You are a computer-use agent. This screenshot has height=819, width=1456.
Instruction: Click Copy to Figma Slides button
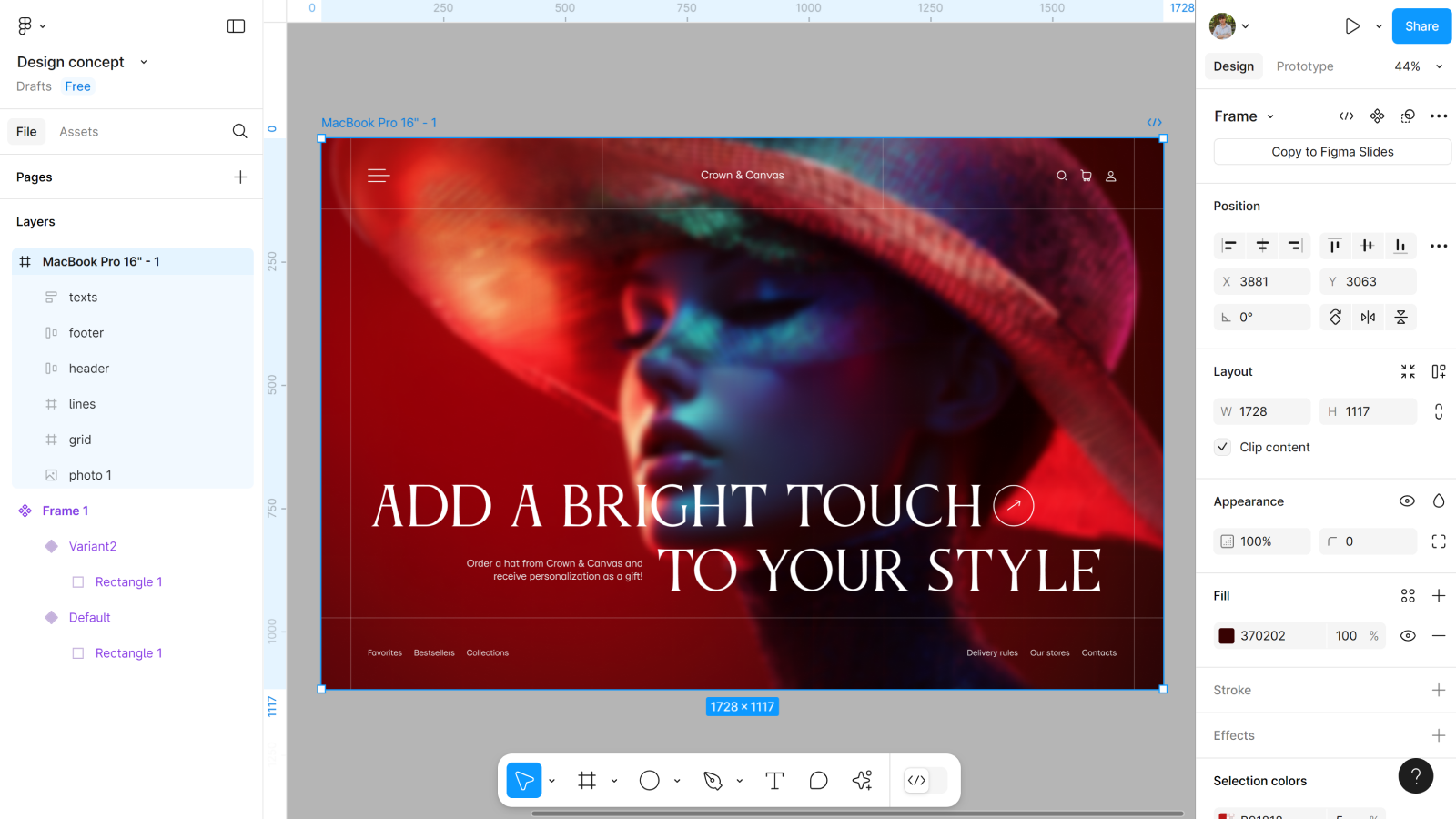1331,152
